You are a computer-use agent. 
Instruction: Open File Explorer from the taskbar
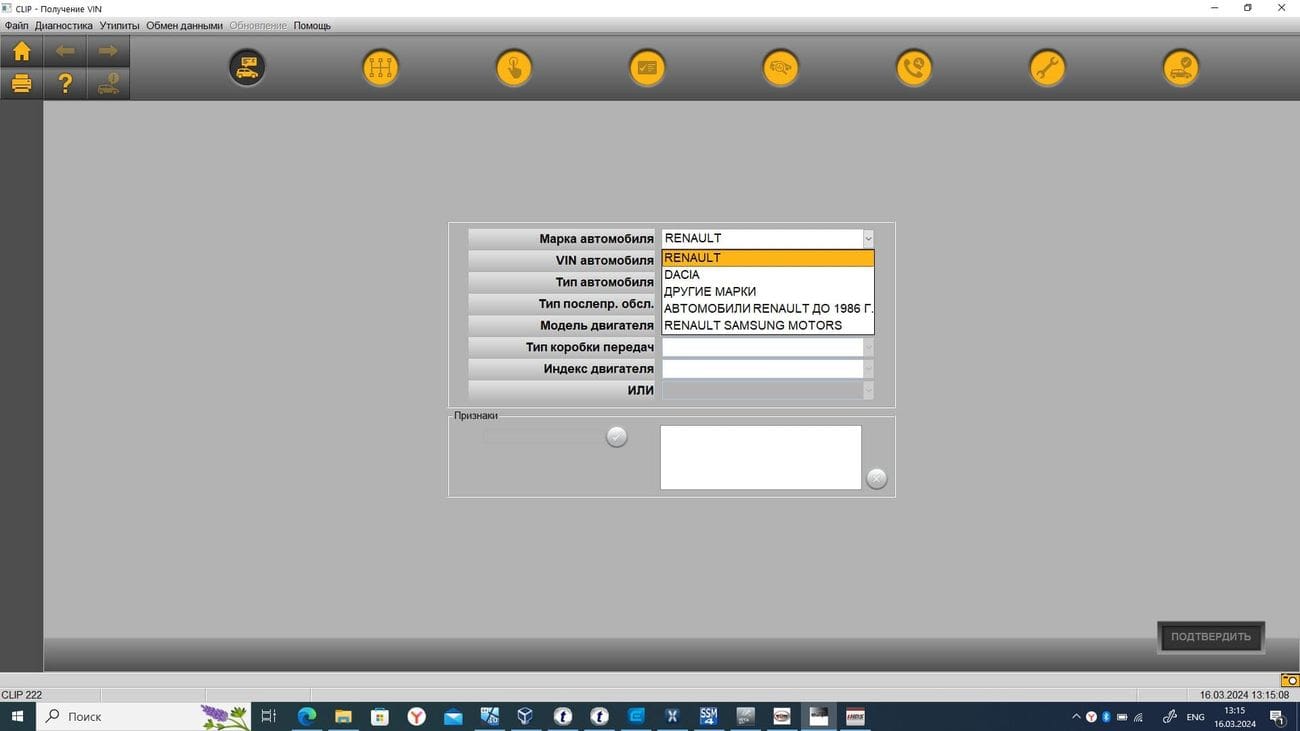343,716
